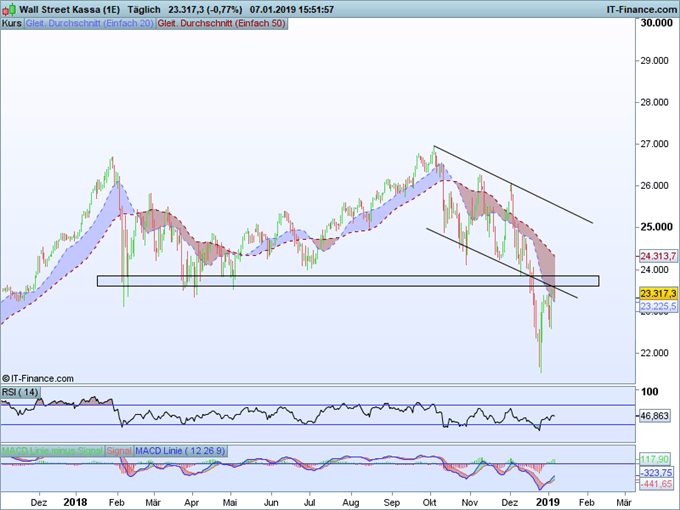Click the 28.000 price axis label

pos(654,102)
